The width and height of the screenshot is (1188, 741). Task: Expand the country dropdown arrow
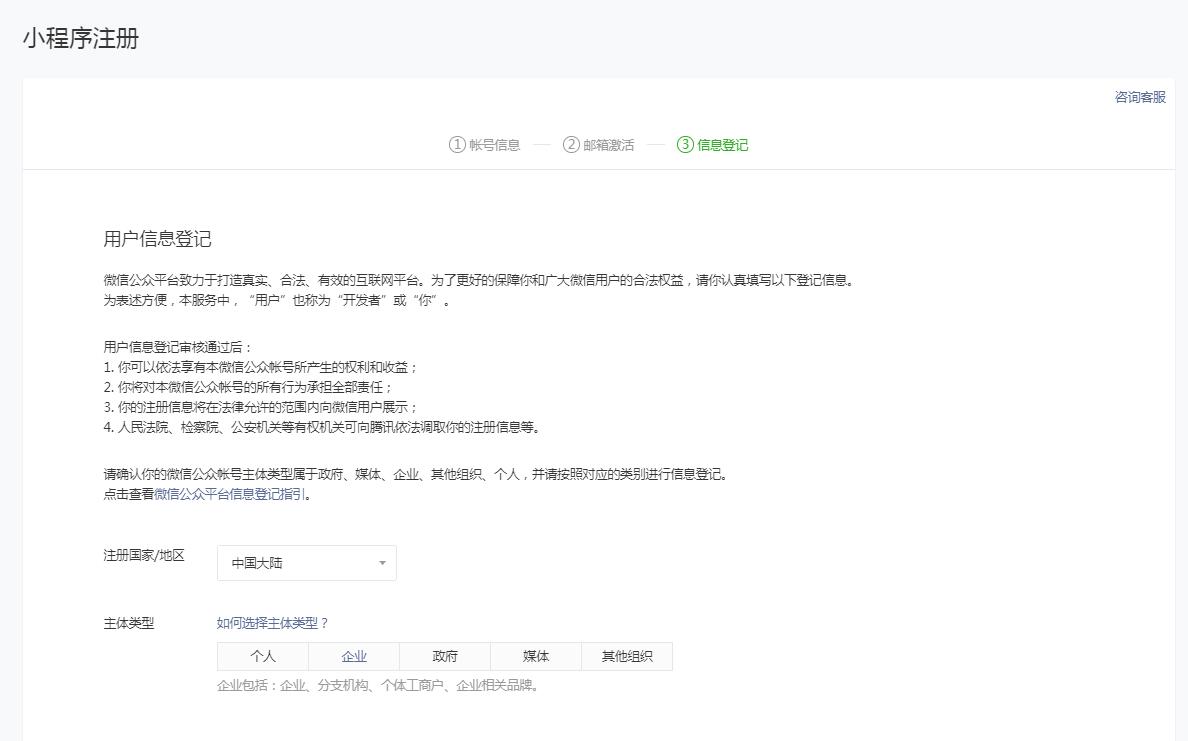pyautogui.click(x=382, y=563)
